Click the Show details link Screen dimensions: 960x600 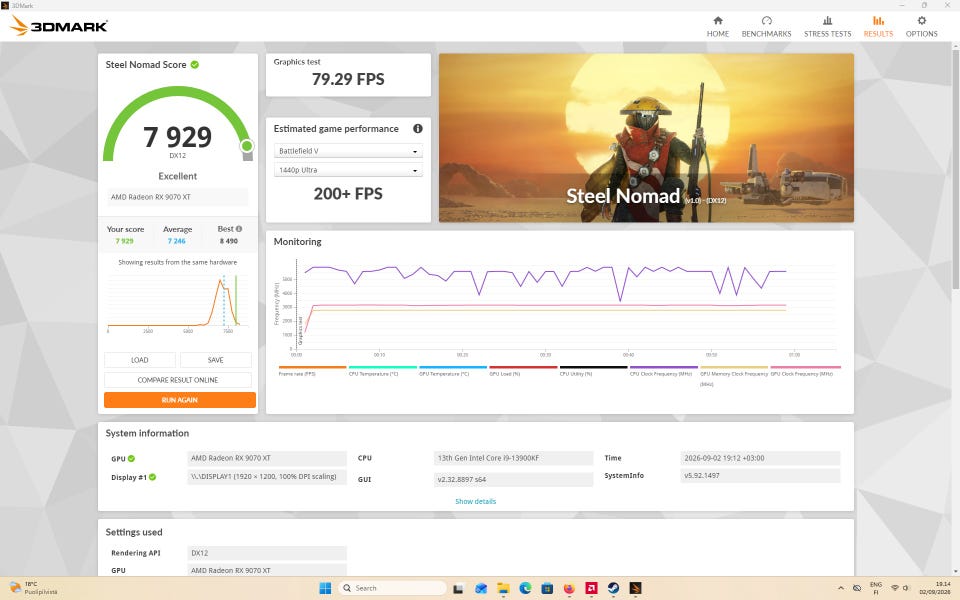pos(476,501)
